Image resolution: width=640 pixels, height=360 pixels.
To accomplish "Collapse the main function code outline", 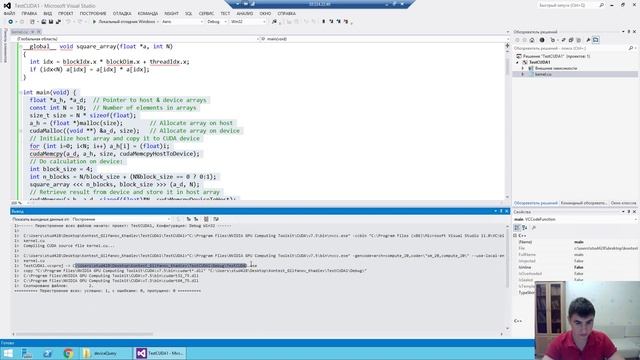I will [20, 93].
